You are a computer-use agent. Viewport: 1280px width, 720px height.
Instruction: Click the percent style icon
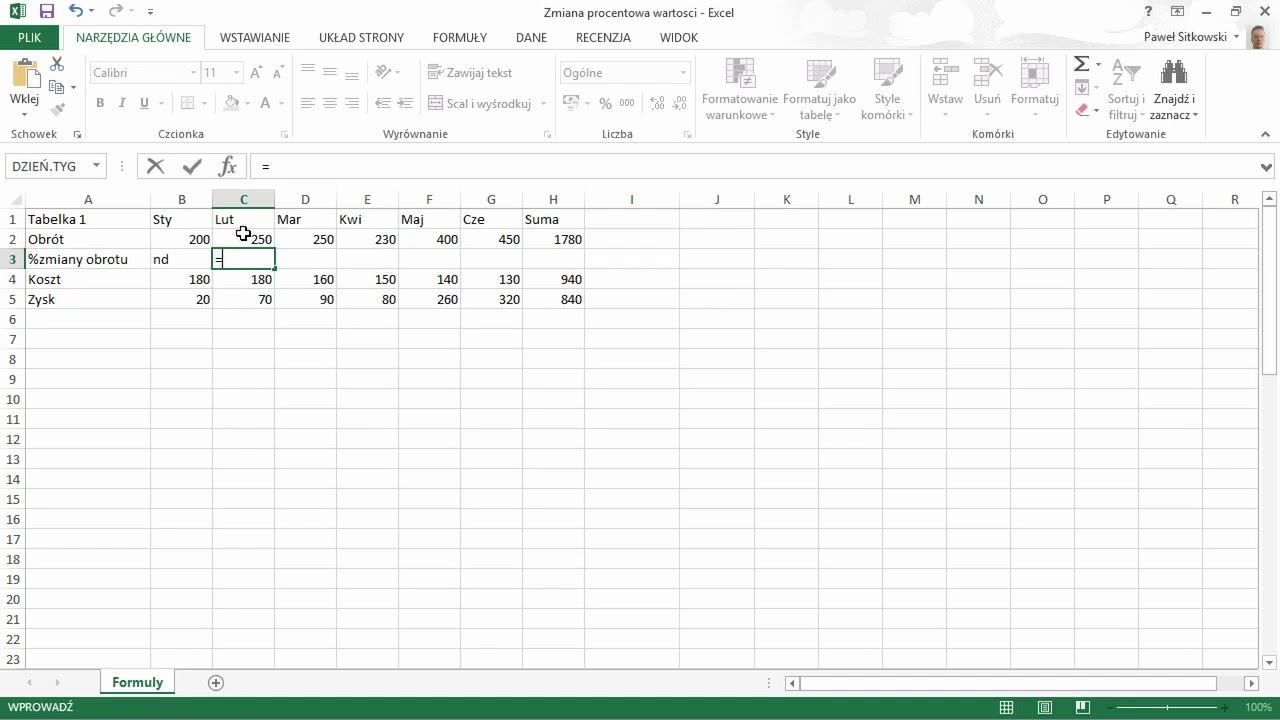click(x=605, y=103)
